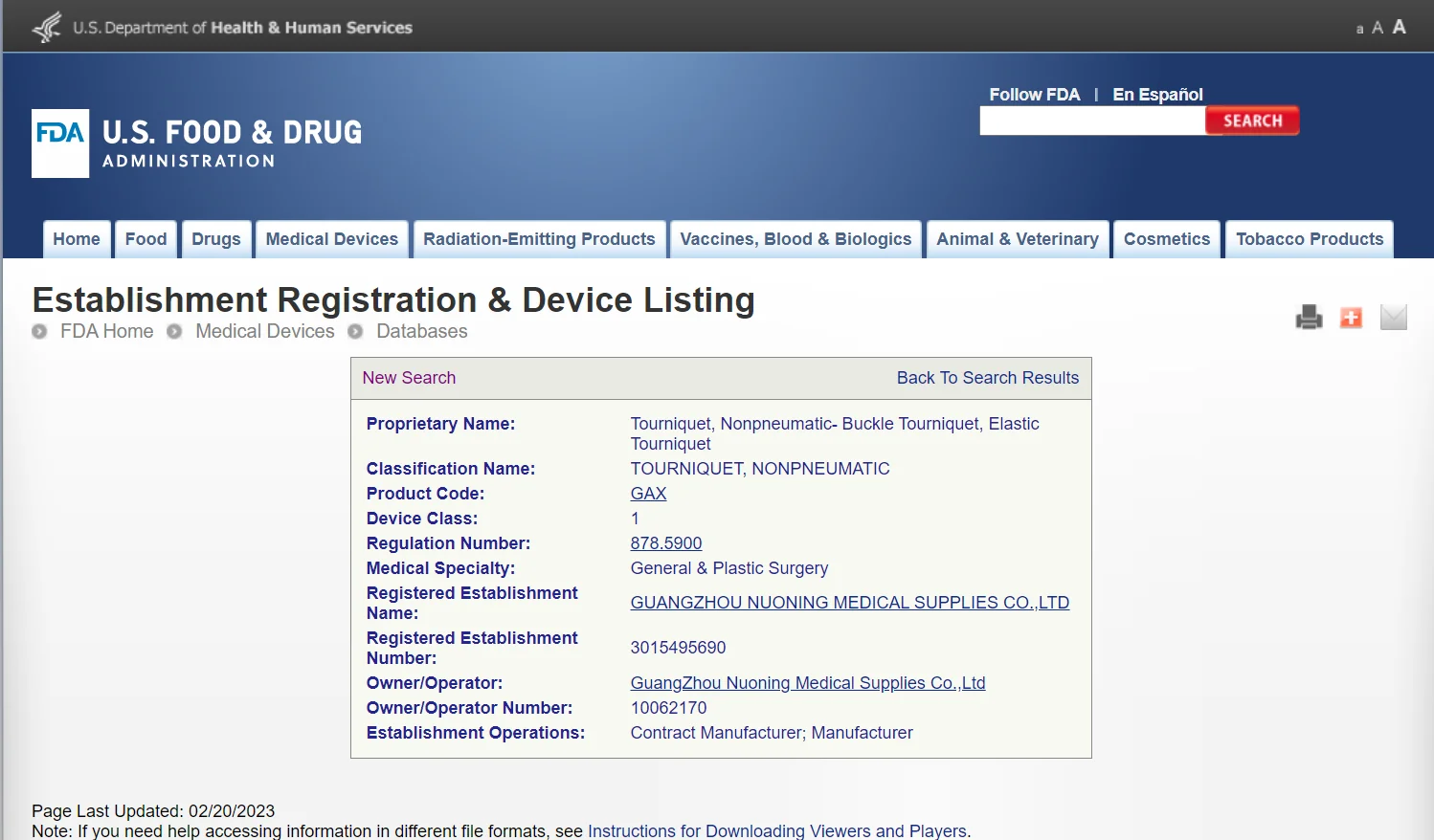Screen dimensions: 1434x840
Task: Click the 'Owner/Operator:' label
Action: [x=435, y=683]
